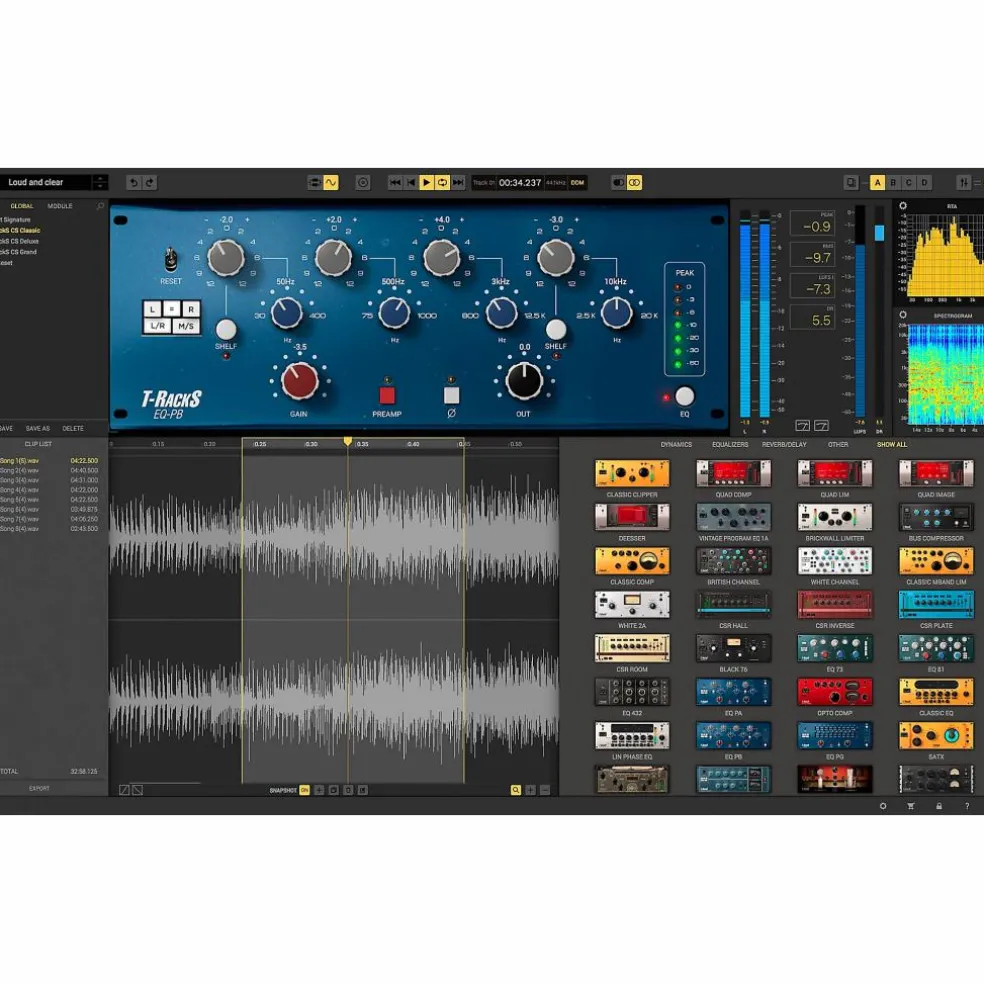Open the mixer sliders icon
The image size is (984, 984).
point(963,183)
